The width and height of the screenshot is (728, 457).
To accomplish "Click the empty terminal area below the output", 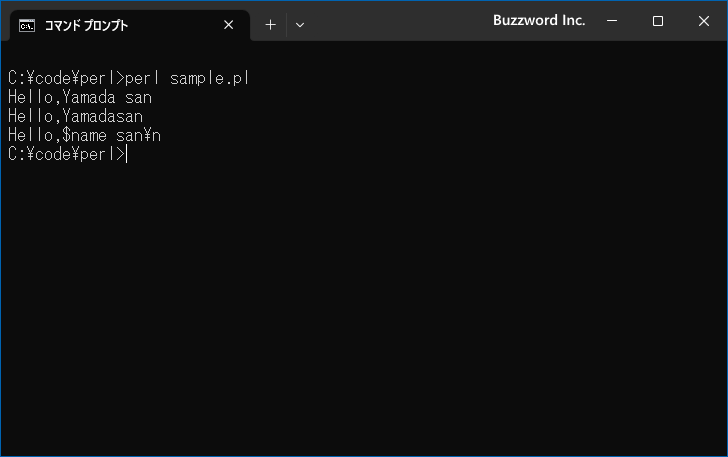I will (x=364, y=307).
